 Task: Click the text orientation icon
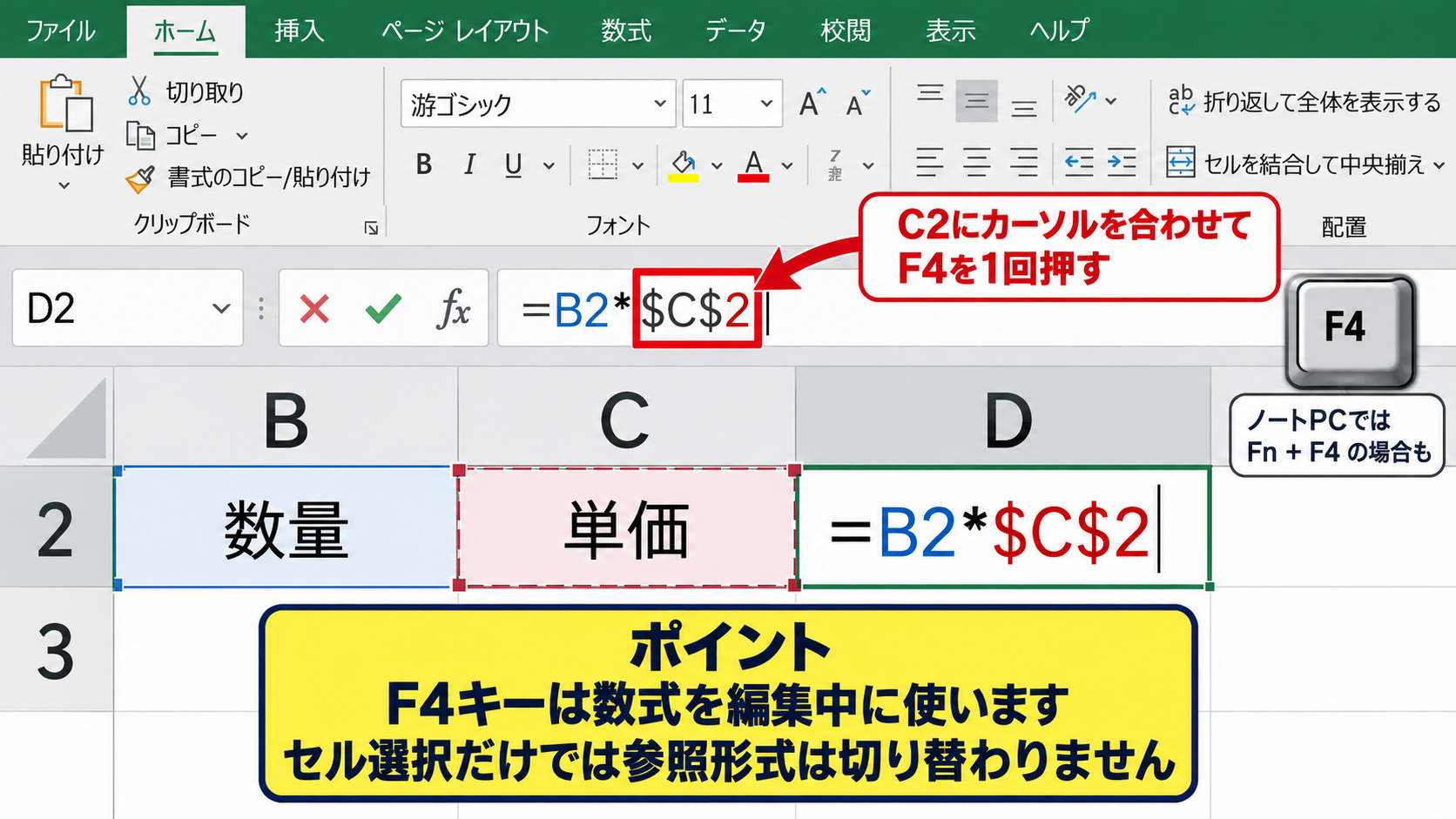coord(1080,100)
